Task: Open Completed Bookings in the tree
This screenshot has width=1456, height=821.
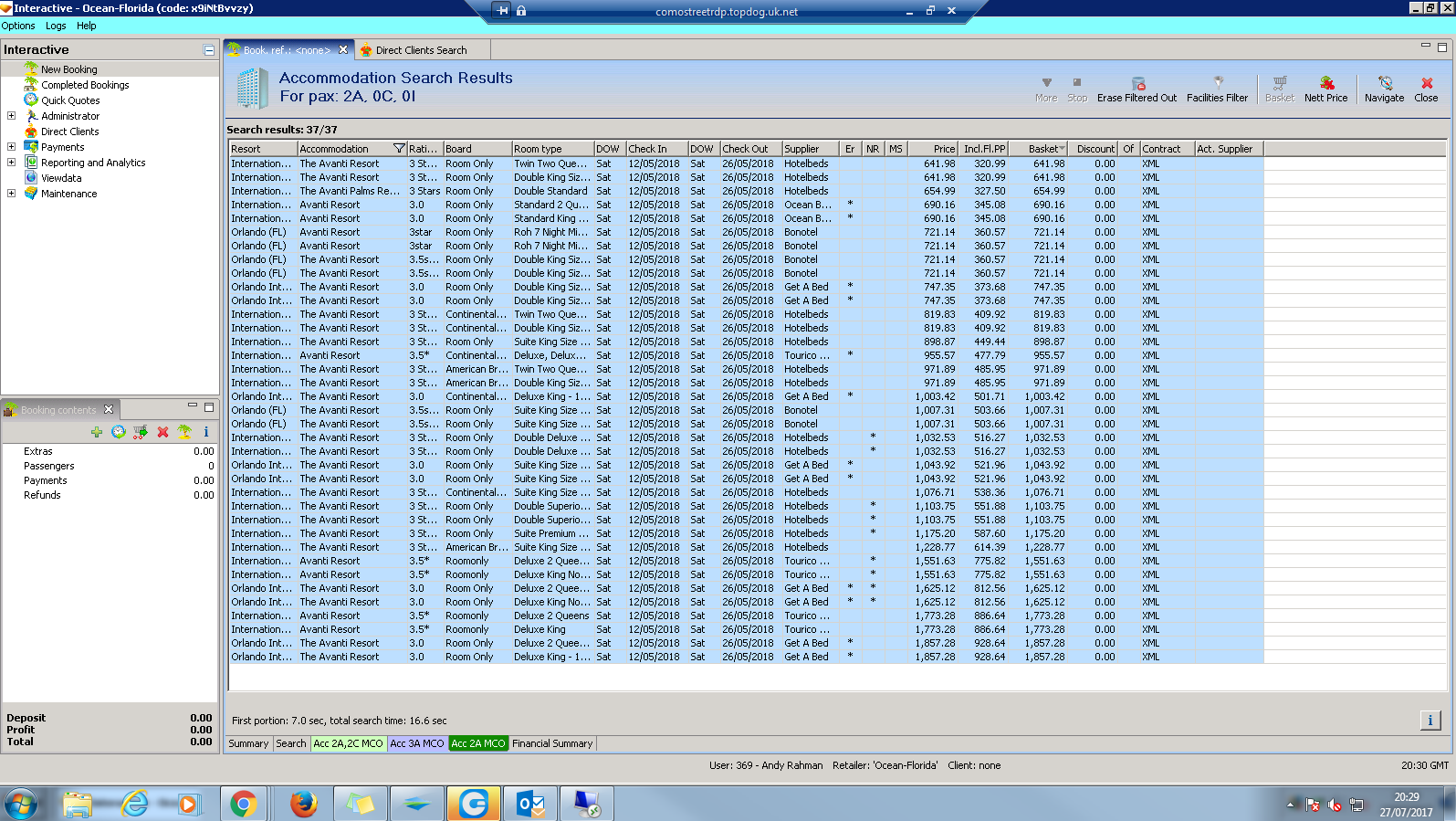Action: (x=85, y=85)
